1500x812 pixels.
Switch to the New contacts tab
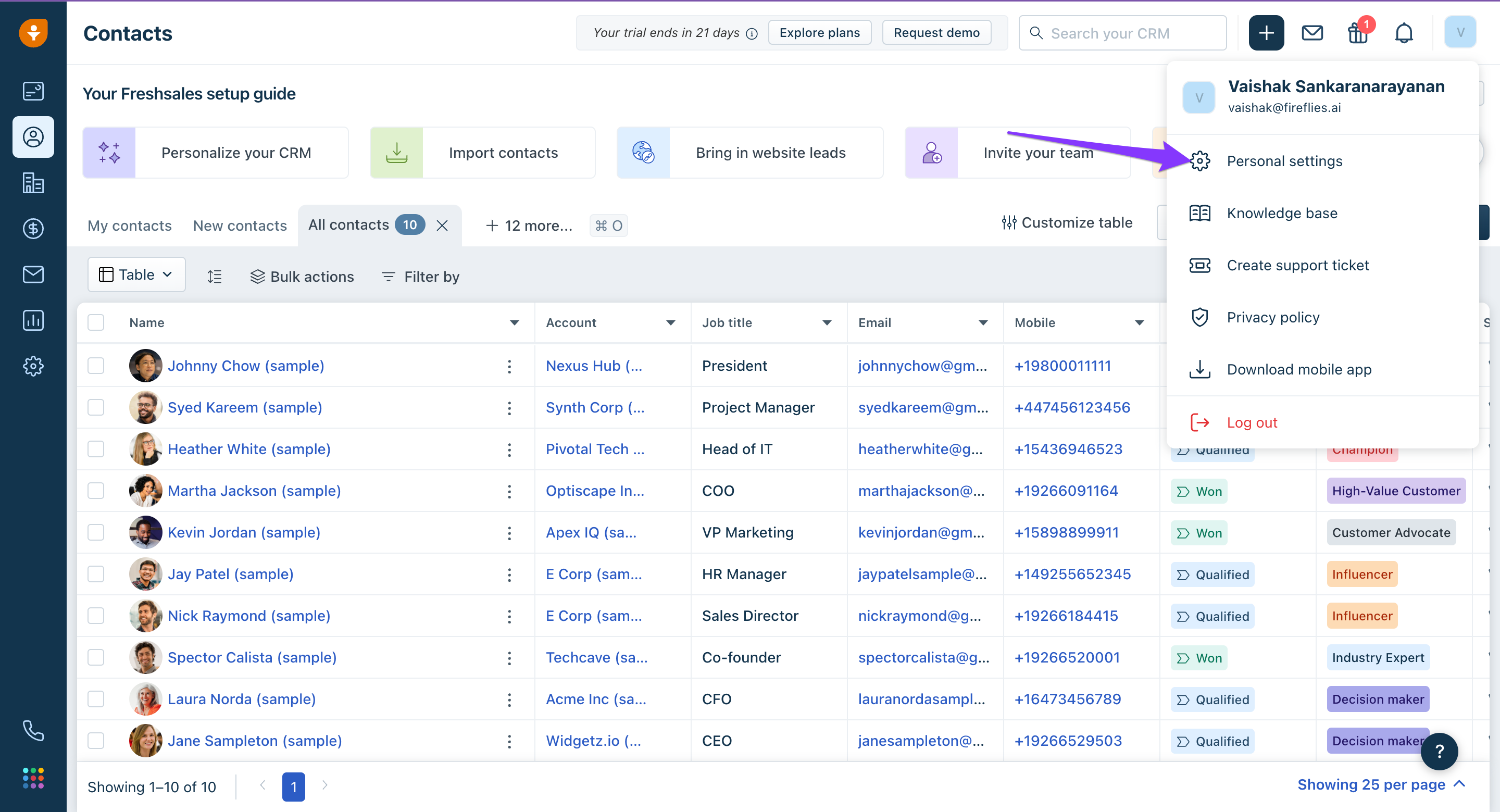(240, 226)
